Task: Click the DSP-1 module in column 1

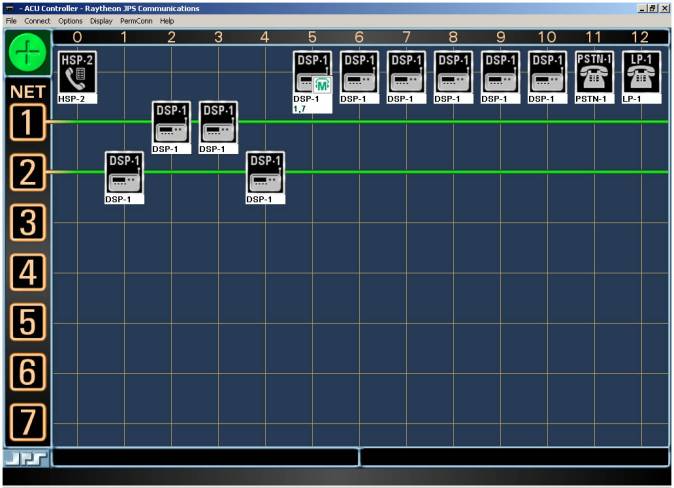Action: click(x=124, y=172)
